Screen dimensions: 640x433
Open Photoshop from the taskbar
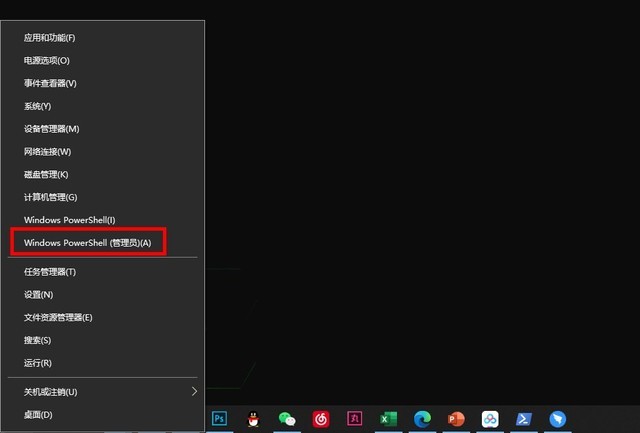219,419
